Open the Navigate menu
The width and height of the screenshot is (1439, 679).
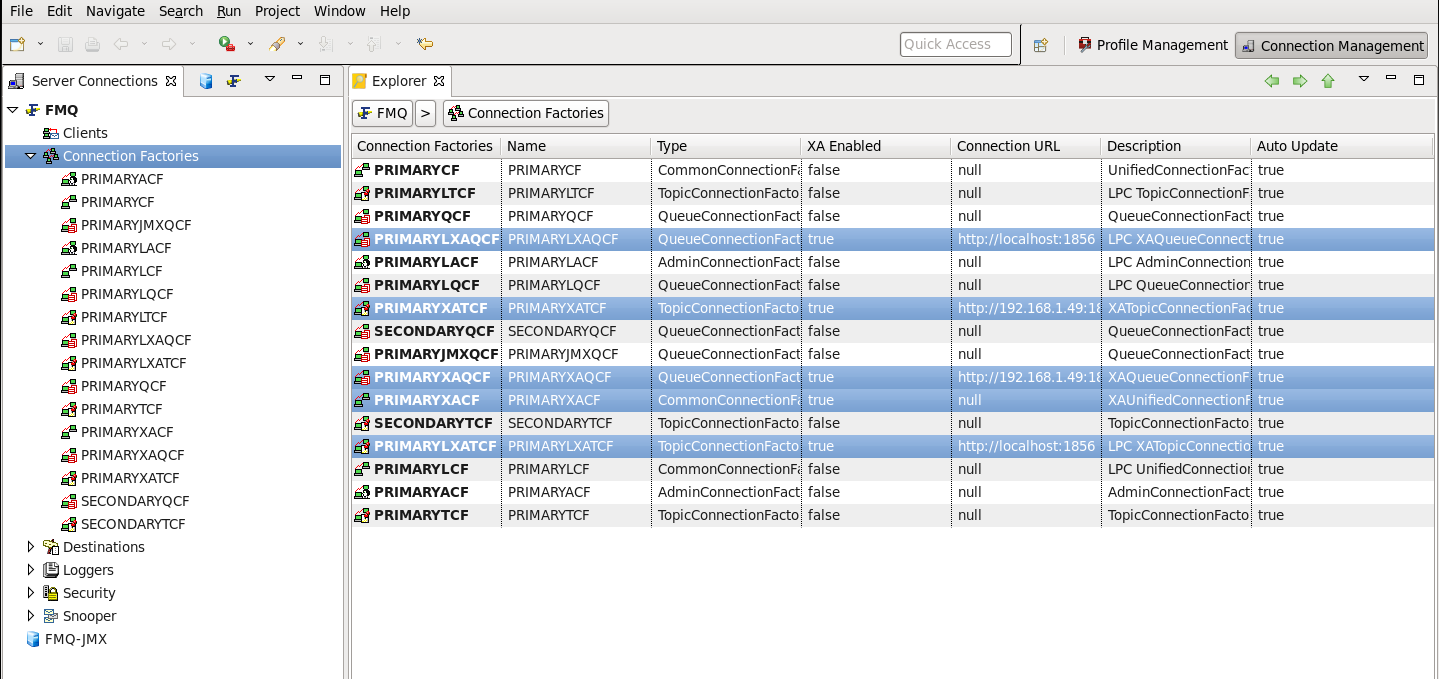(115, 11)
